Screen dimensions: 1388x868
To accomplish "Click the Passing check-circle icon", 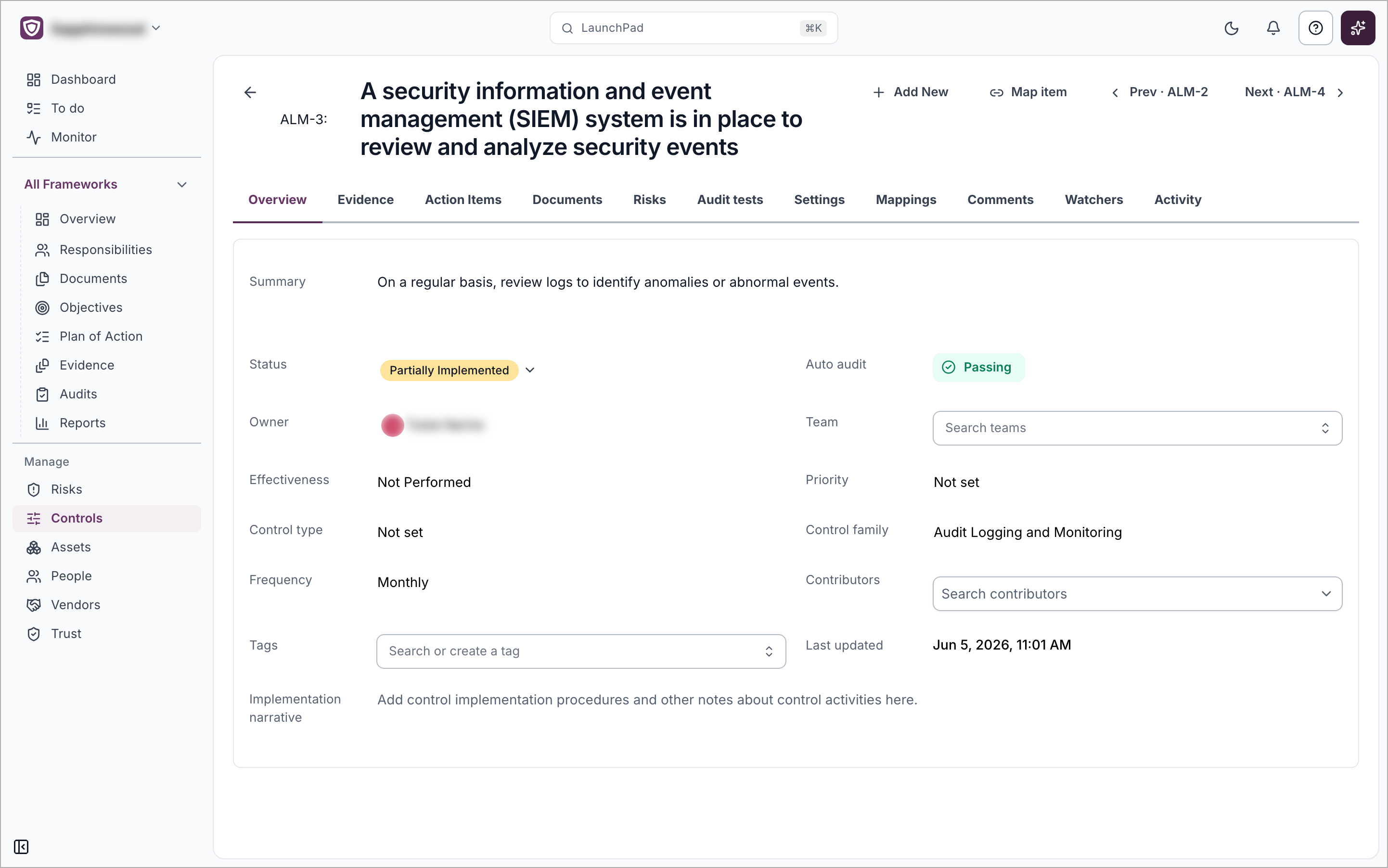I will click(x=949, y=368).
